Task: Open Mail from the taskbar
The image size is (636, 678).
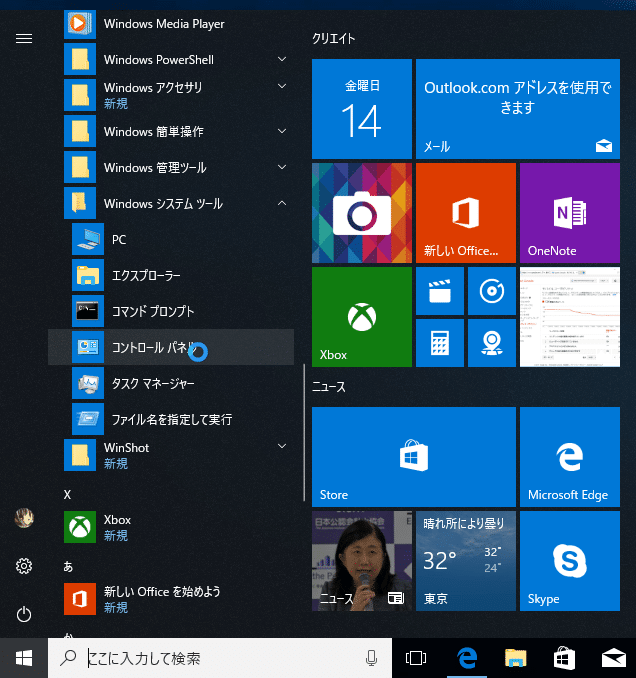Action: (x=614, y=658)
